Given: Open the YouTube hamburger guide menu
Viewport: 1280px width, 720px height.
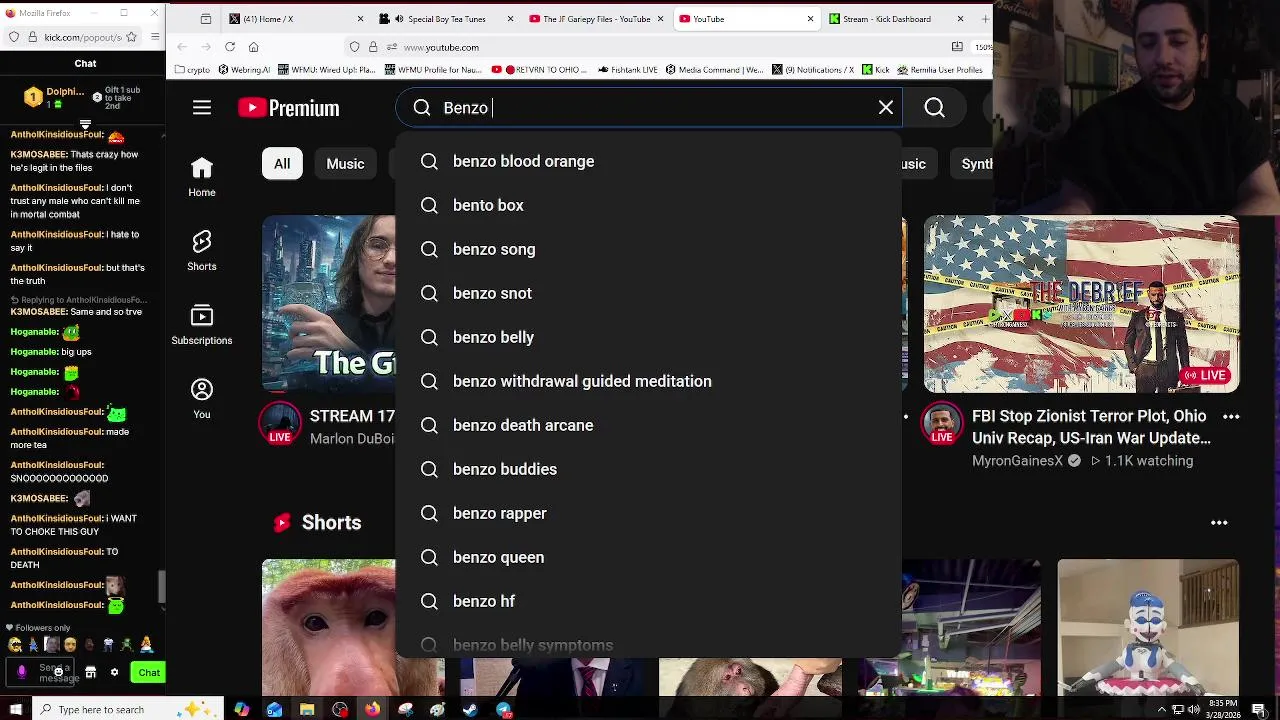Looking at the screenshot, I should coord(202,108).
